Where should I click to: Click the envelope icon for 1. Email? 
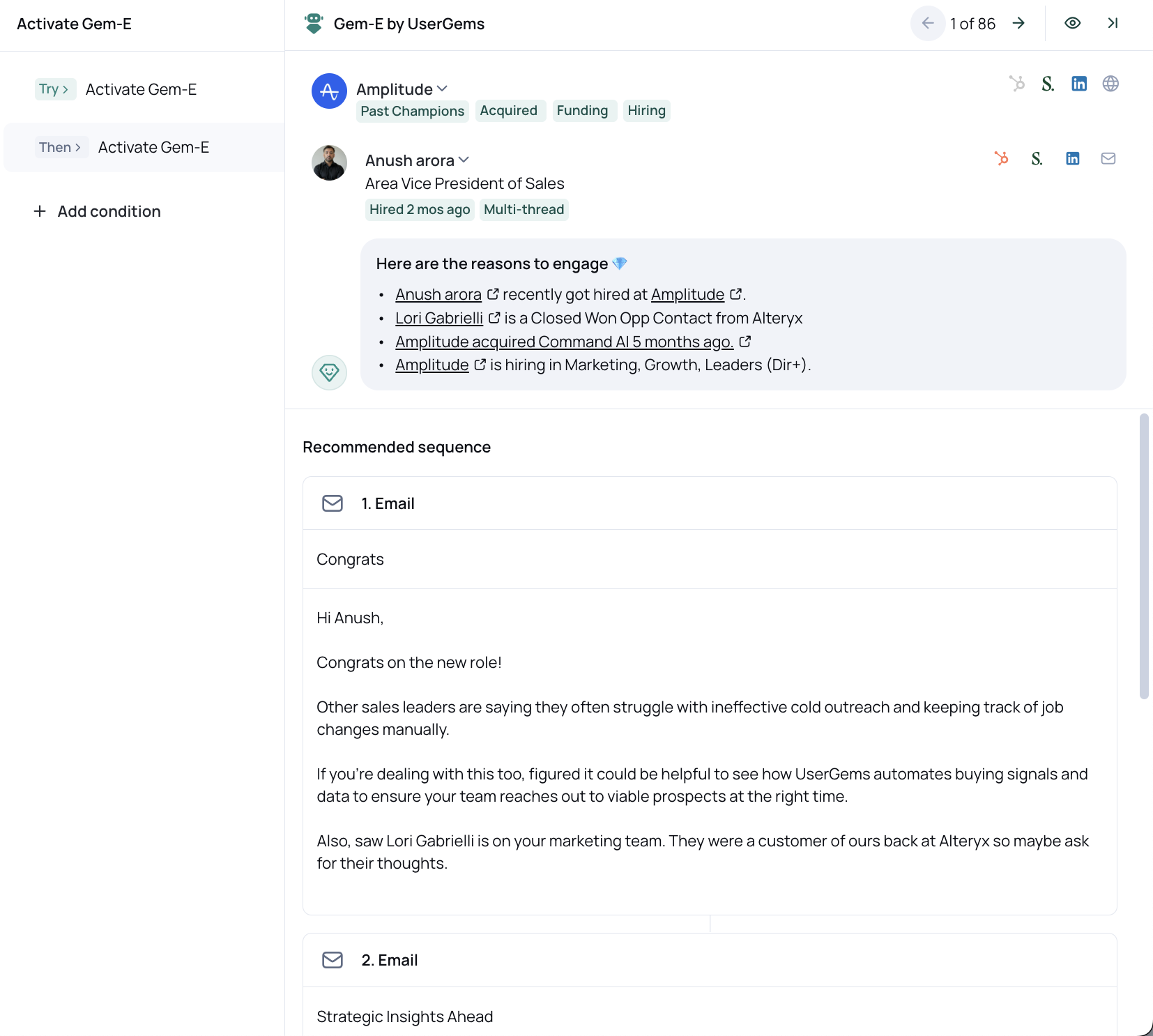[x=333, y=503]
